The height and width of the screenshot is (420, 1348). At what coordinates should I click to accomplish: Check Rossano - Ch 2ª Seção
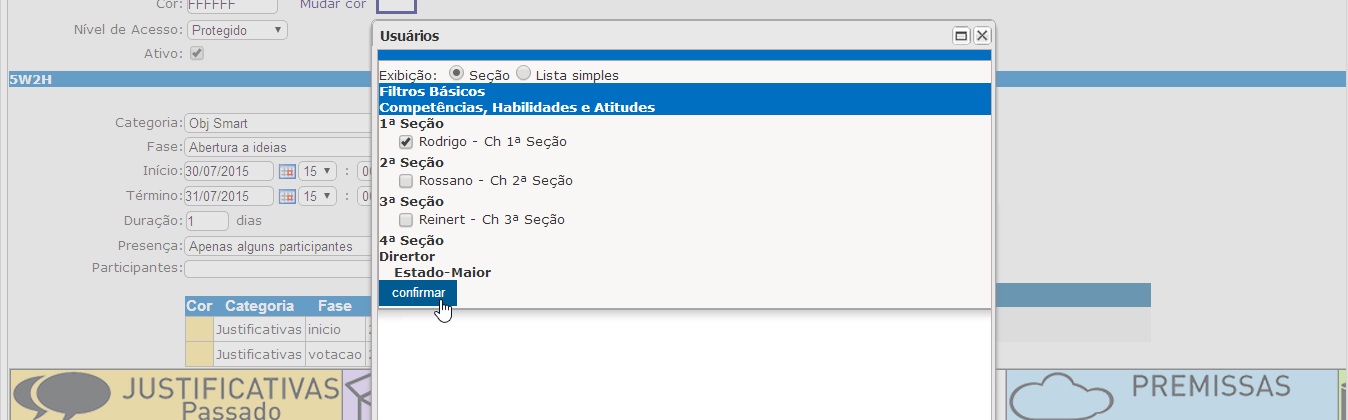(x=406, y=181)
